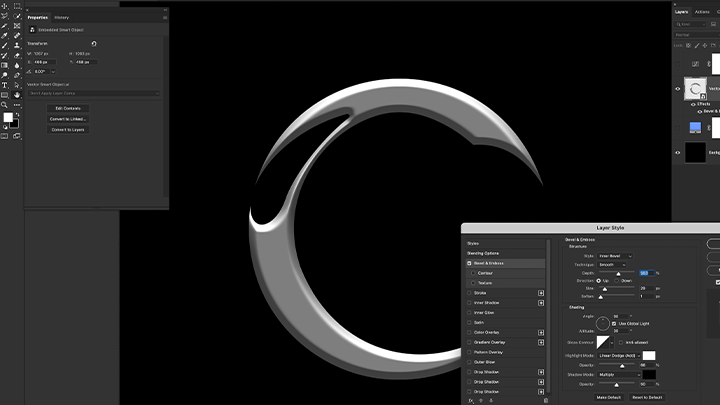Select the Eraser tool
This screenshot has width=720, height=405.
[x=17, y=56]
